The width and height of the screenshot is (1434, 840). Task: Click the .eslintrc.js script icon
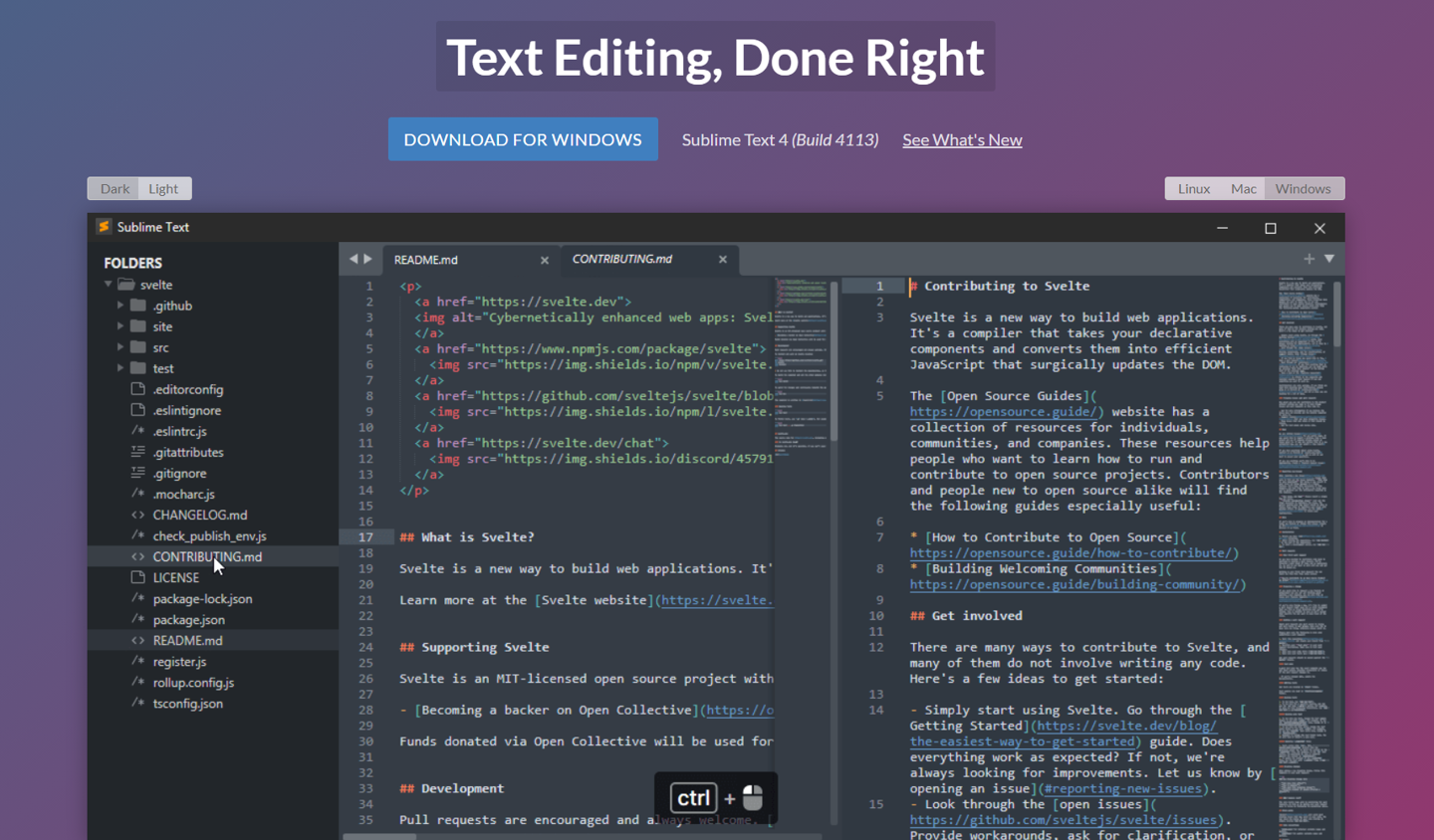click(x=138, y=431)
